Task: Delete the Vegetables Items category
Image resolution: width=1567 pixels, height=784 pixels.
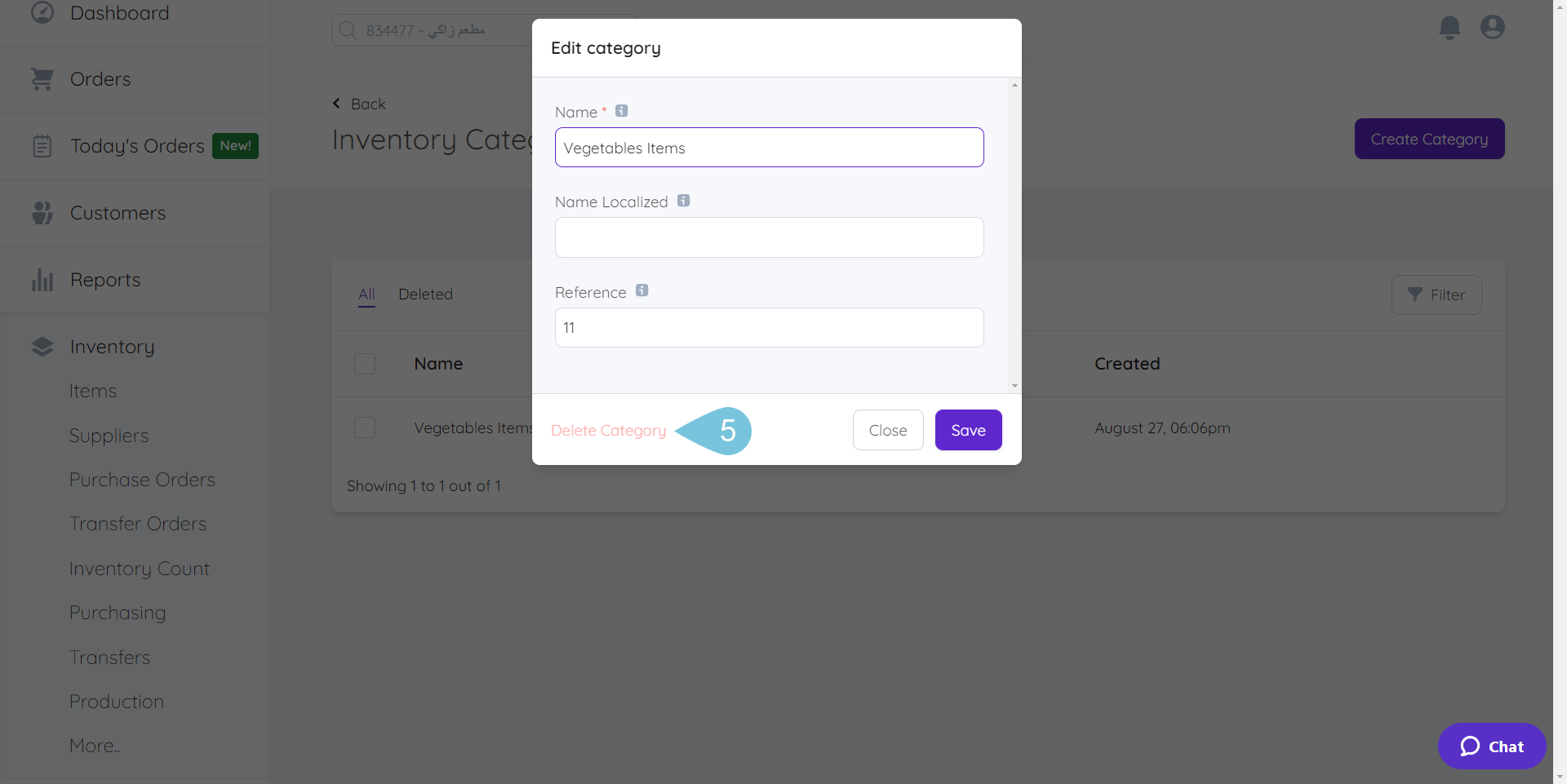Action: [x=607, y=430]
